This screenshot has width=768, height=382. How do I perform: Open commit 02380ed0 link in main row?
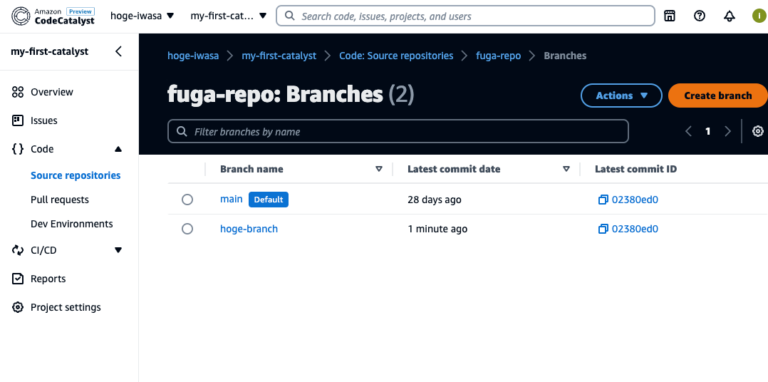(x=635, y=199)
